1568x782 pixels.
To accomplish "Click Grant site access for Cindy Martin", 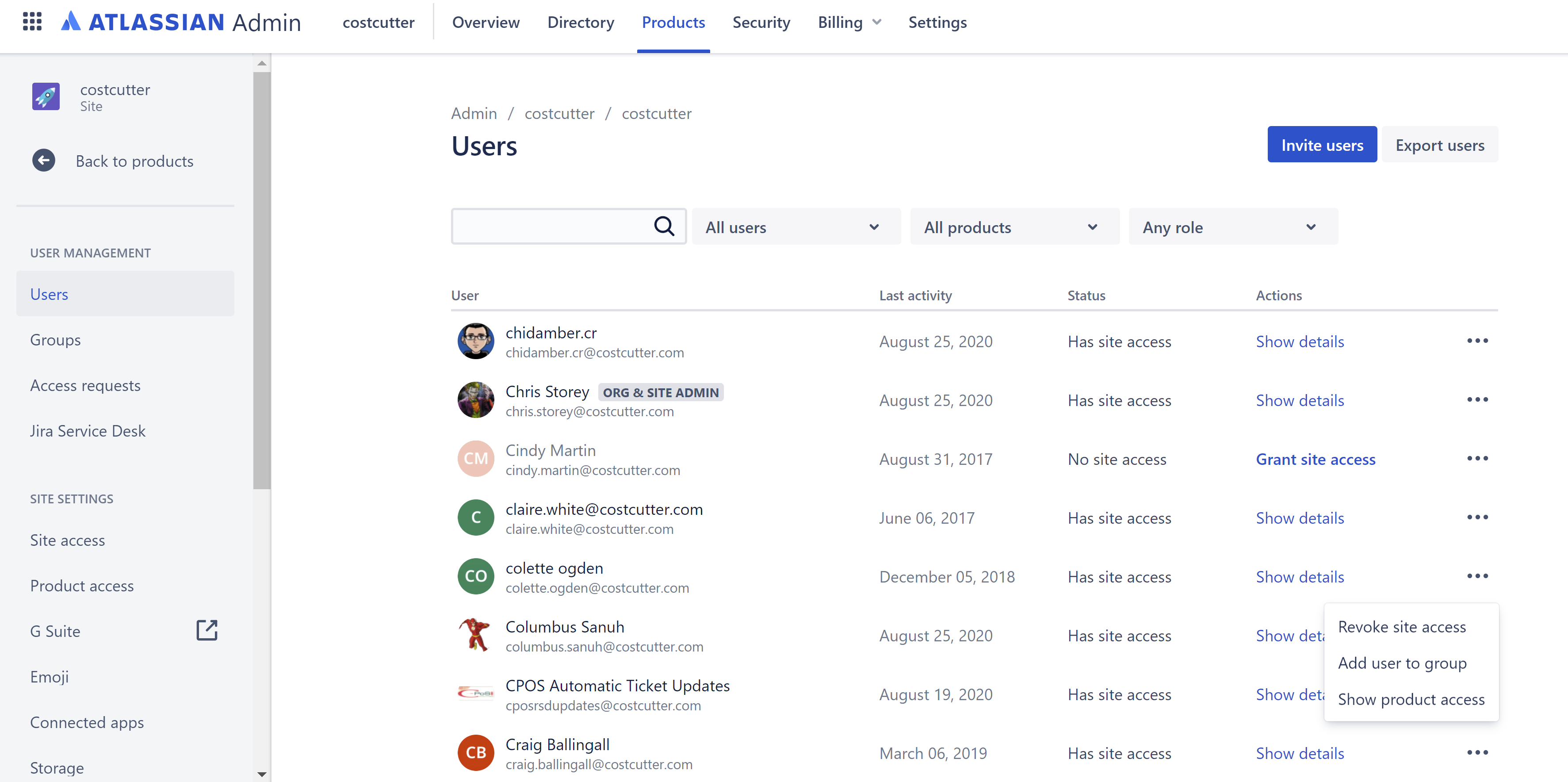I will pos(1316,459).
